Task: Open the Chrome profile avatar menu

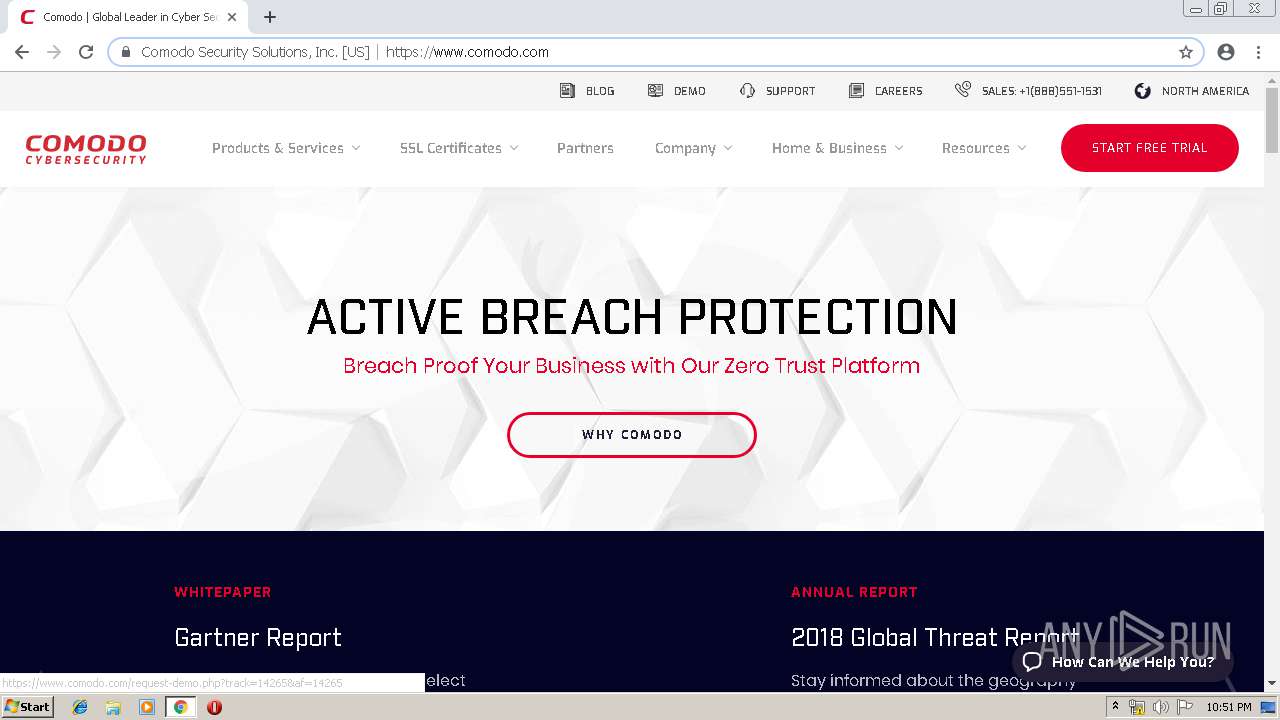Action: tap(1226, 52)
